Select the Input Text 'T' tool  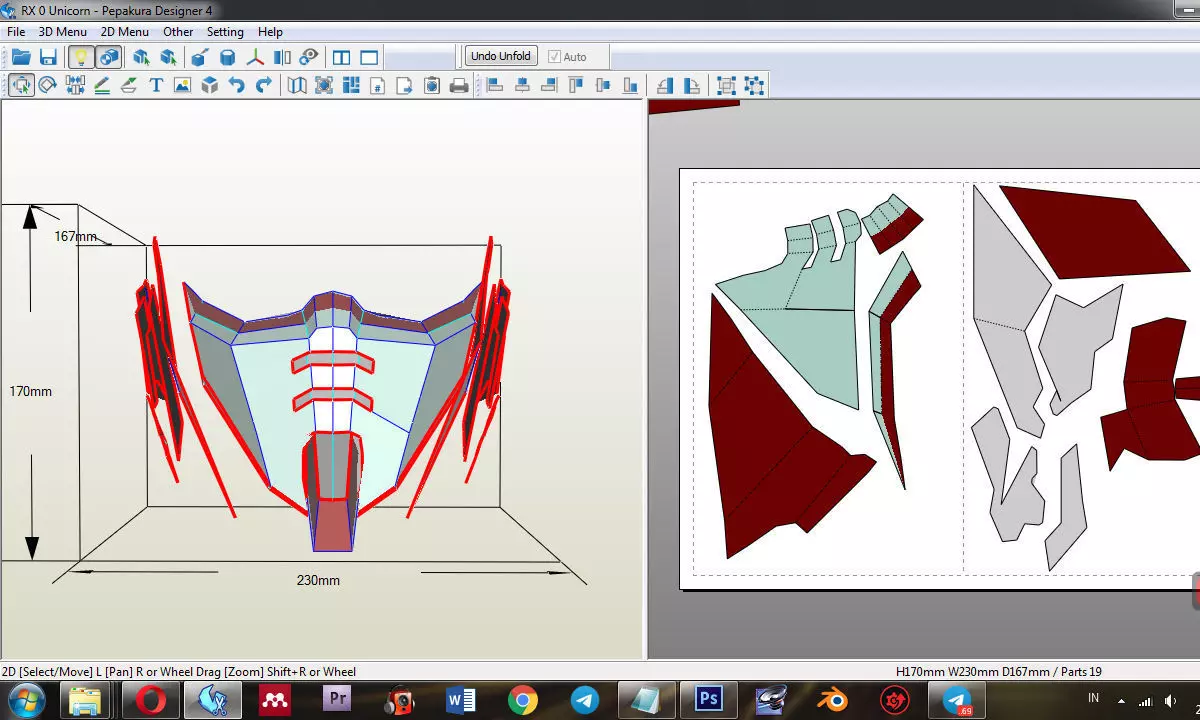tap(156, 86)
